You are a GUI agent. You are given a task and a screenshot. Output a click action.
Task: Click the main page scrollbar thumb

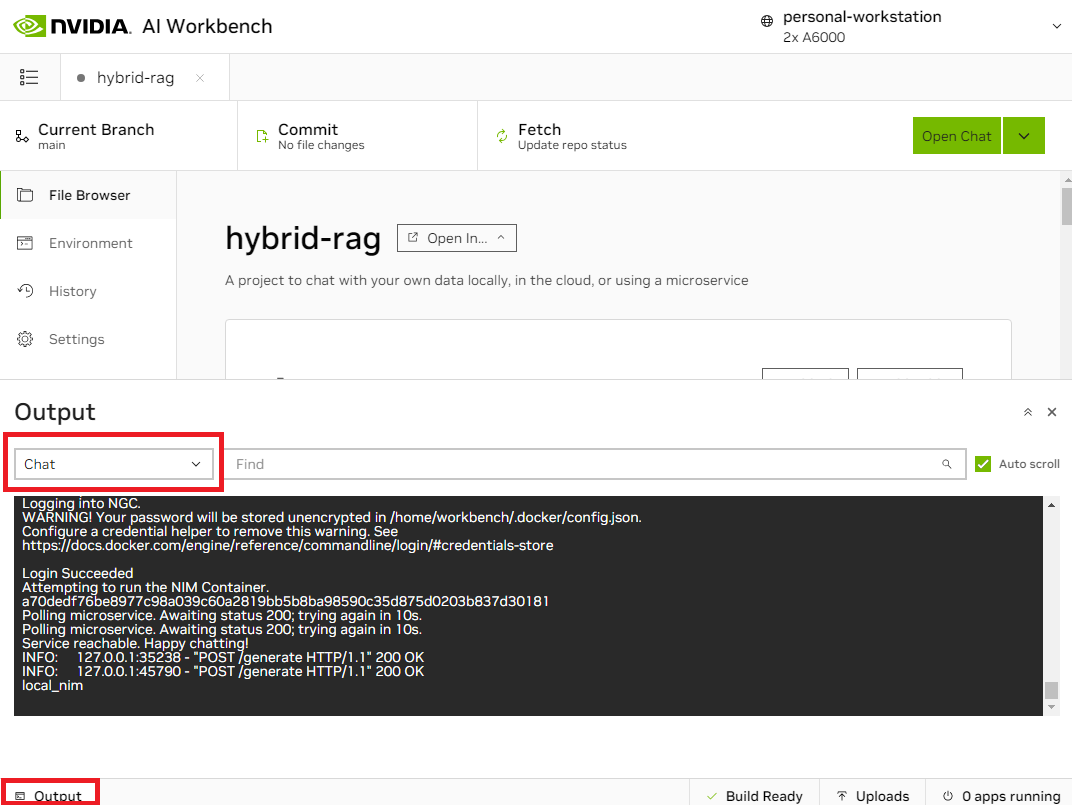tap(1067, 205)
